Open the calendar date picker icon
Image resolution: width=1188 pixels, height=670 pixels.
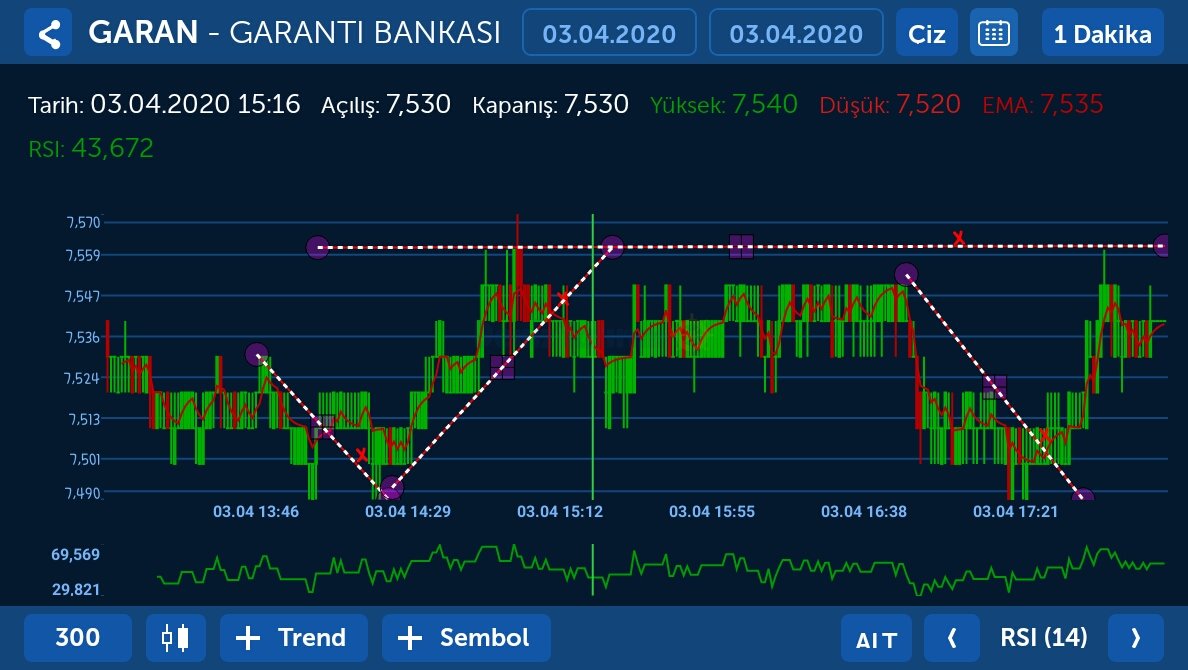tap(993, 33)
